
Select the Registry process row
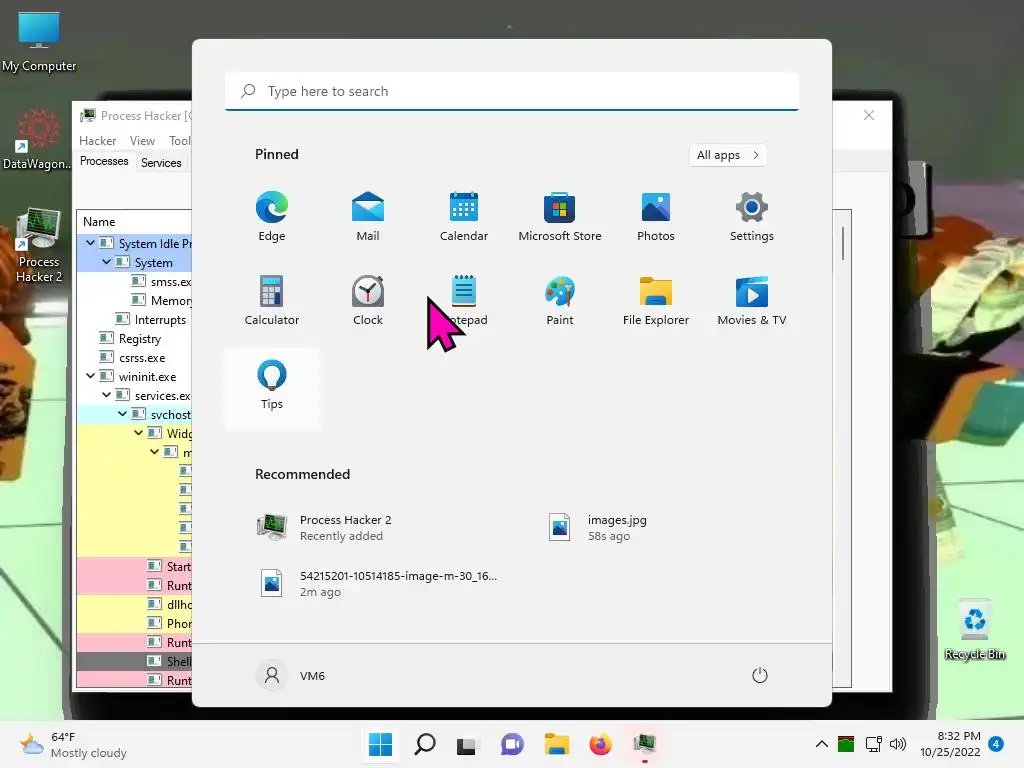coord(135,338)
